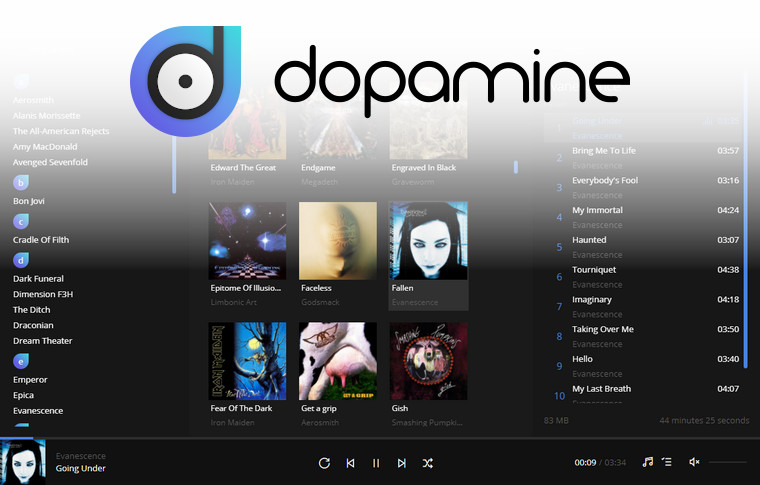Pause the current song
The width and height of the screenshot is (760, 485).
[x=376, y=463]
